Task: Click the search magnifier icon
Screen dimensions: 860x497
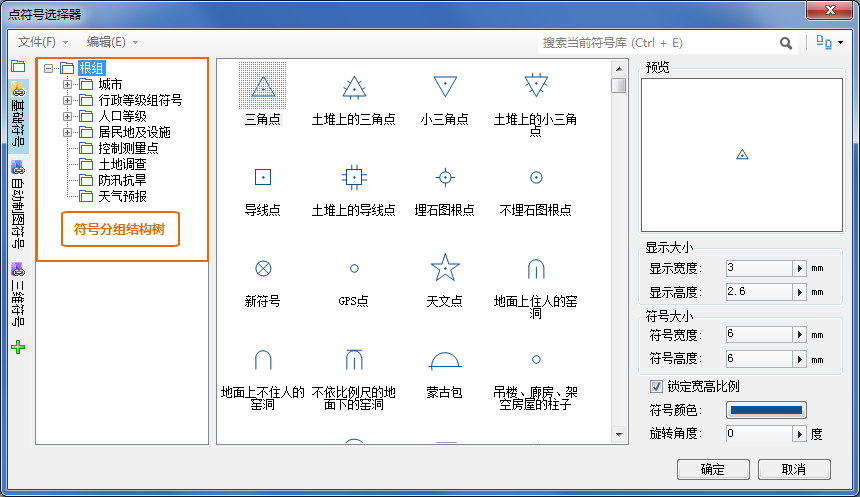Action: (x=786, y=43)
